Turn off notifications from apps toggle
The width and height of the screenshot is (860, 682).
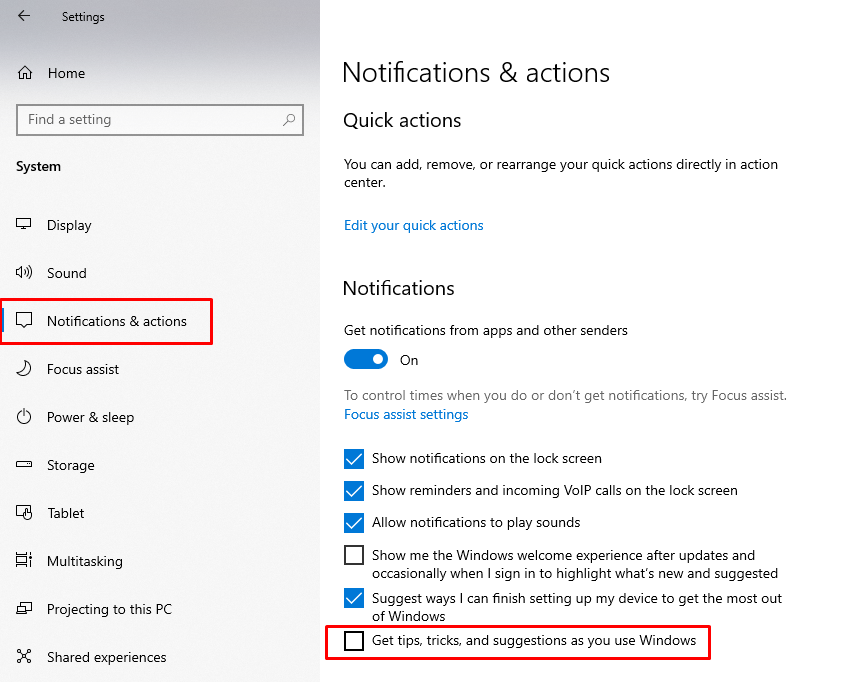(366, 359)
